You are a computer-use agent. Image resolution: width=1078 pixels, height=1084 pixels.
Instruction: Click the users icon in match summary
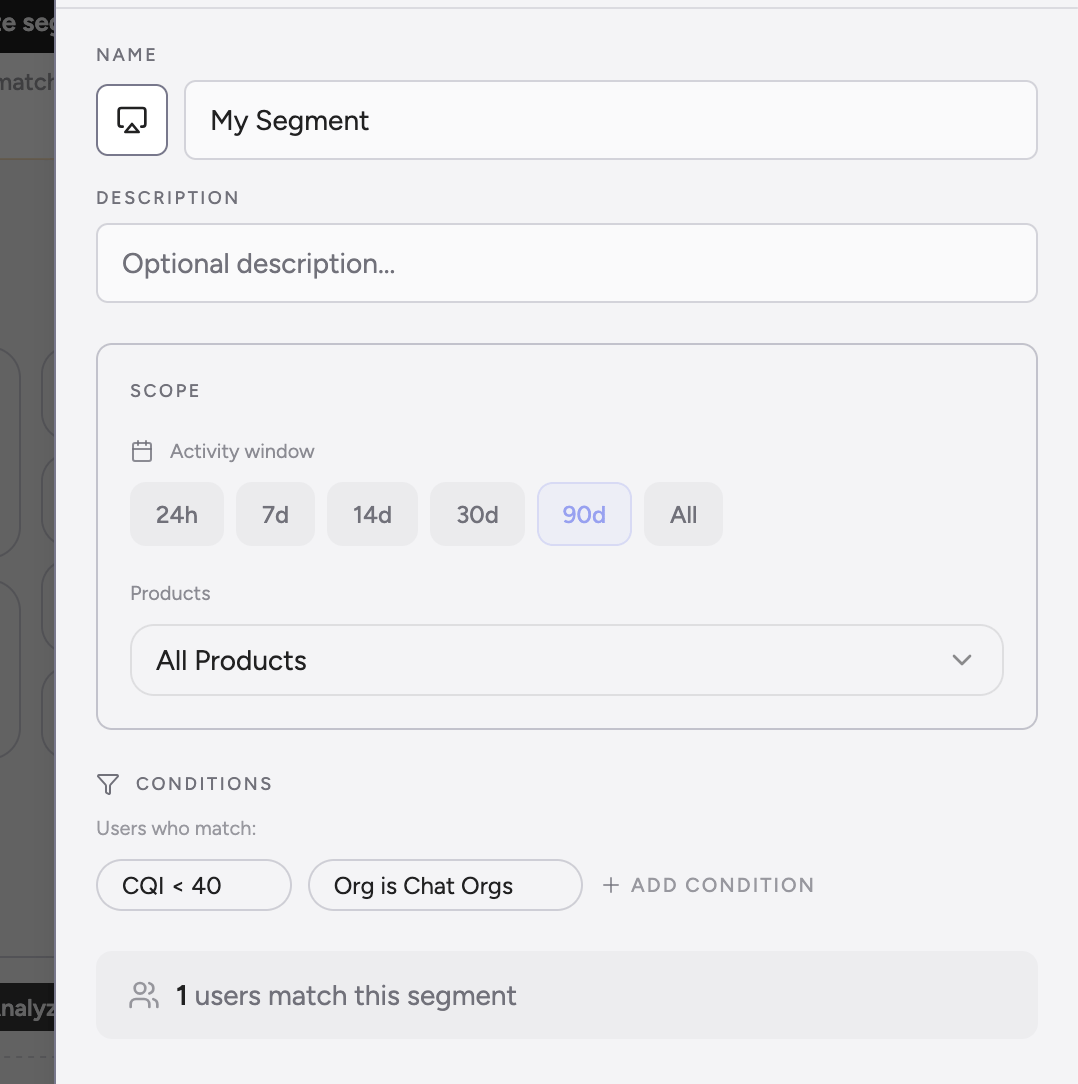(x=144, y=996)
